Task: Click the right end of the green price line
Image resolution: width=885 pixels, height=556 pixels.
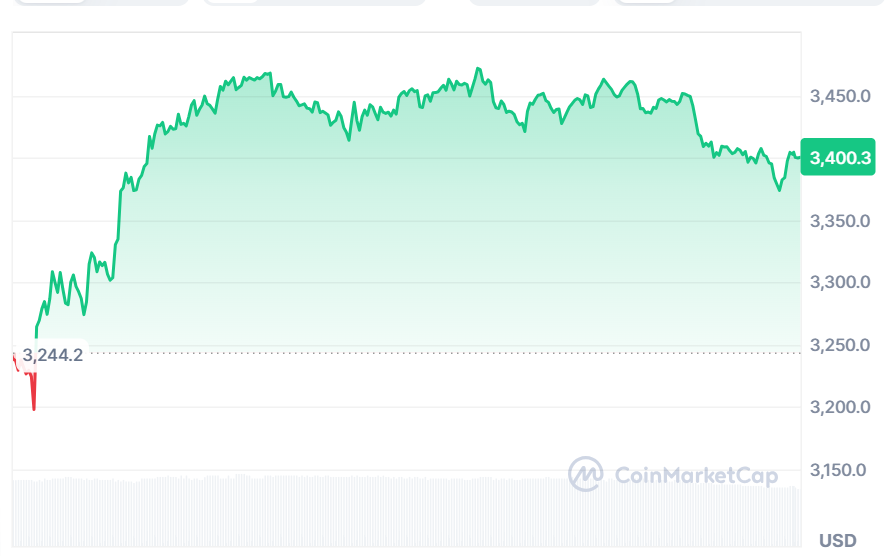Action: 798,155
